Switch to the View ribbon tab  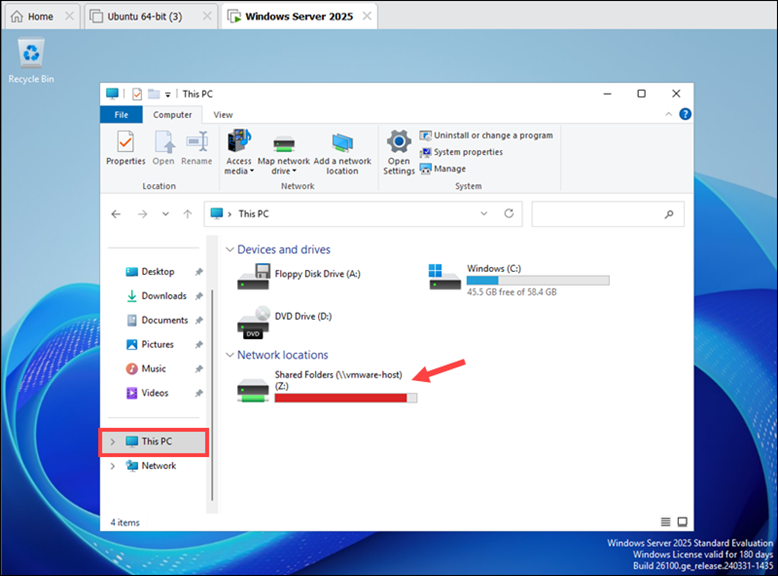(x=223, y=115)
